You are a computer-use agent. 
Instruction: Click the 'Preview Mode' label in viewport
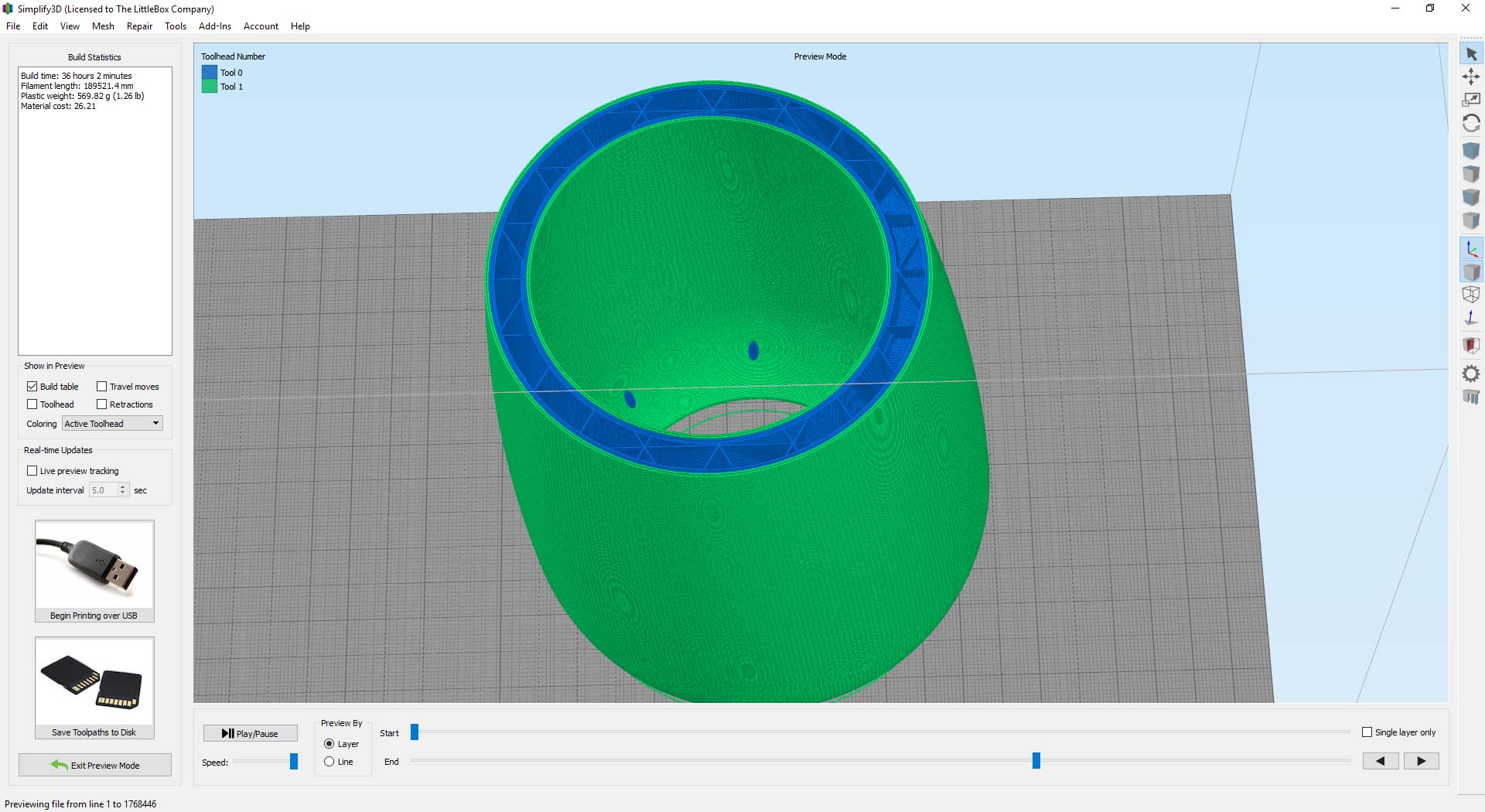pos(820,56)
